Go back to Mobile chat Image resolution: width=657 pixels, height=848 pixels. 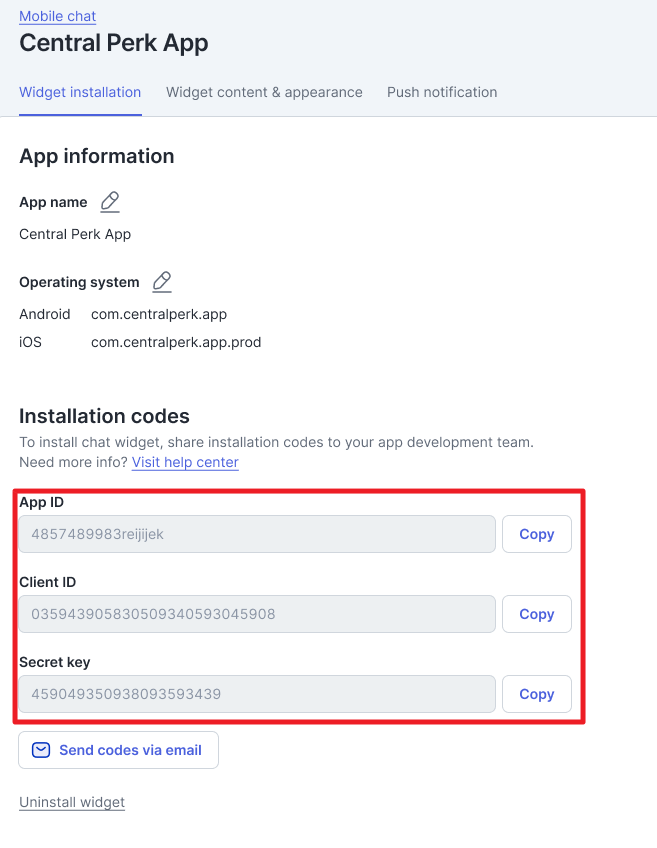tap(58, 16)
